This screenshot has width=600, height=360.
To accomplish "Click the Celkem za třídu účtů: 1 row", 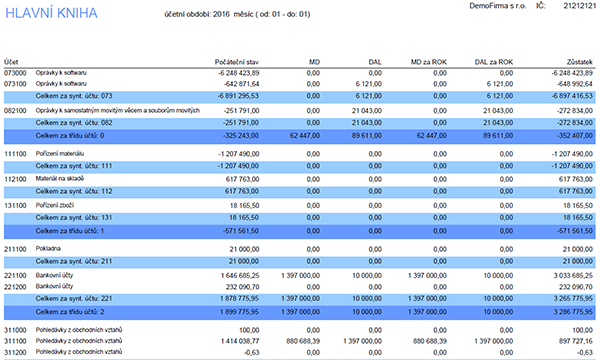I will point(300,231).
